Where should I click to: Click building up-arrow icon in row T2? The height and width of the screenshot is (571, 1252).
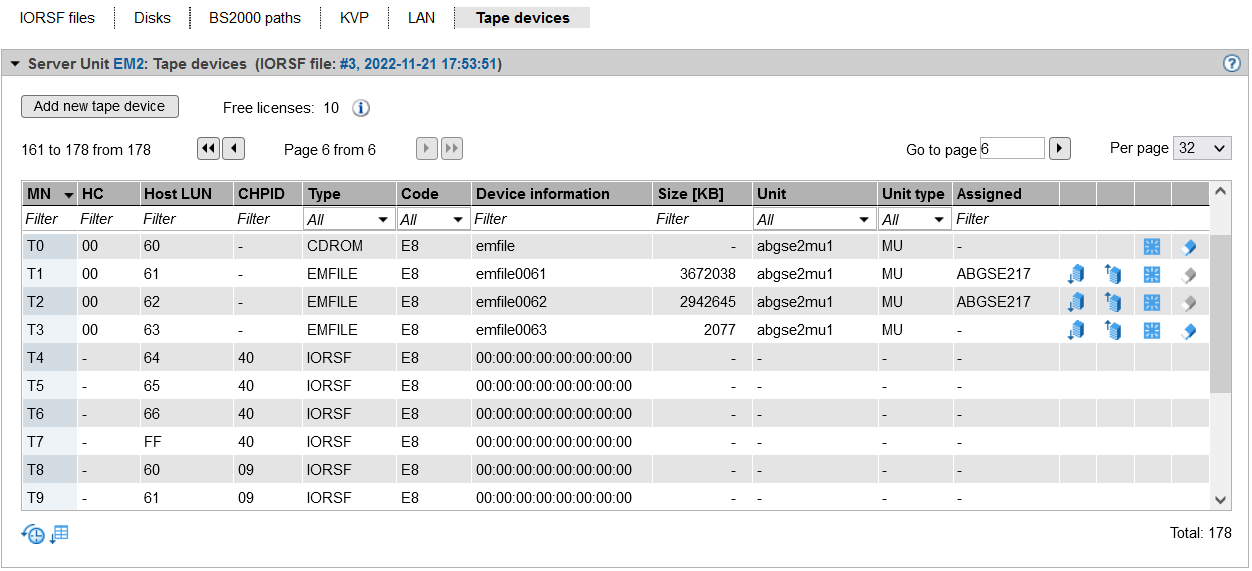click(1113, 302)
